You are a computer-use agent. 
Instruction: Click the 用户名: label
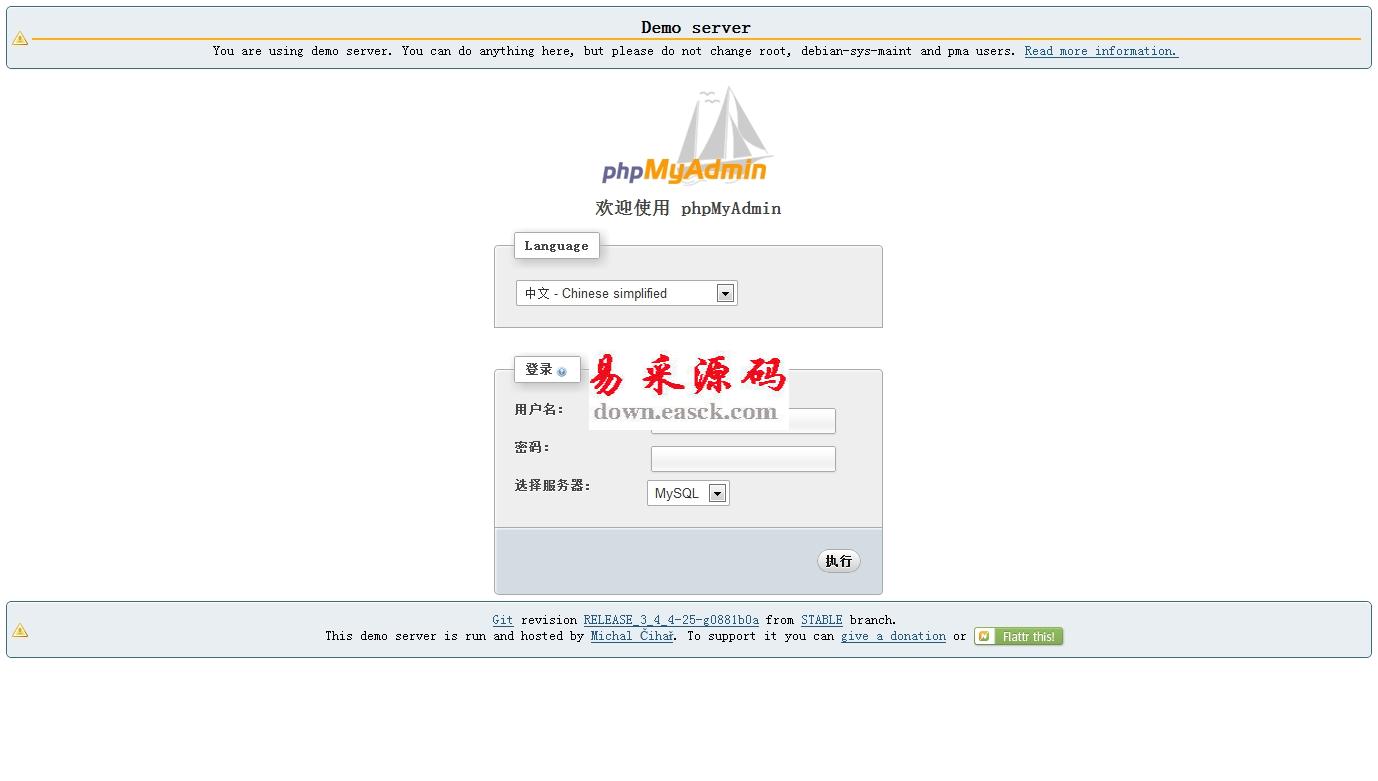pyautogui.click(x=539, y=409)
